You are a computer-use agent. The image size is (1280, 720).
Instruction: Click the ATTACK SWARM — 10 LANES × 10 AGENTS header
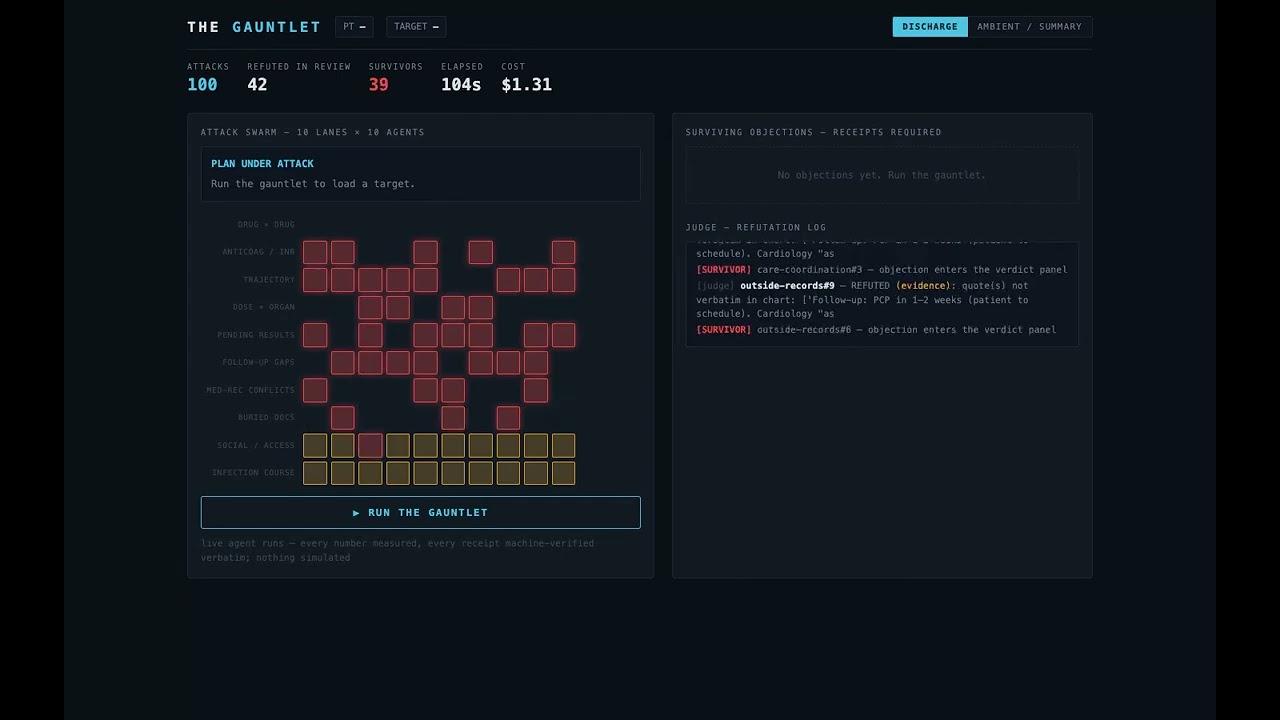tap(312, 132)
